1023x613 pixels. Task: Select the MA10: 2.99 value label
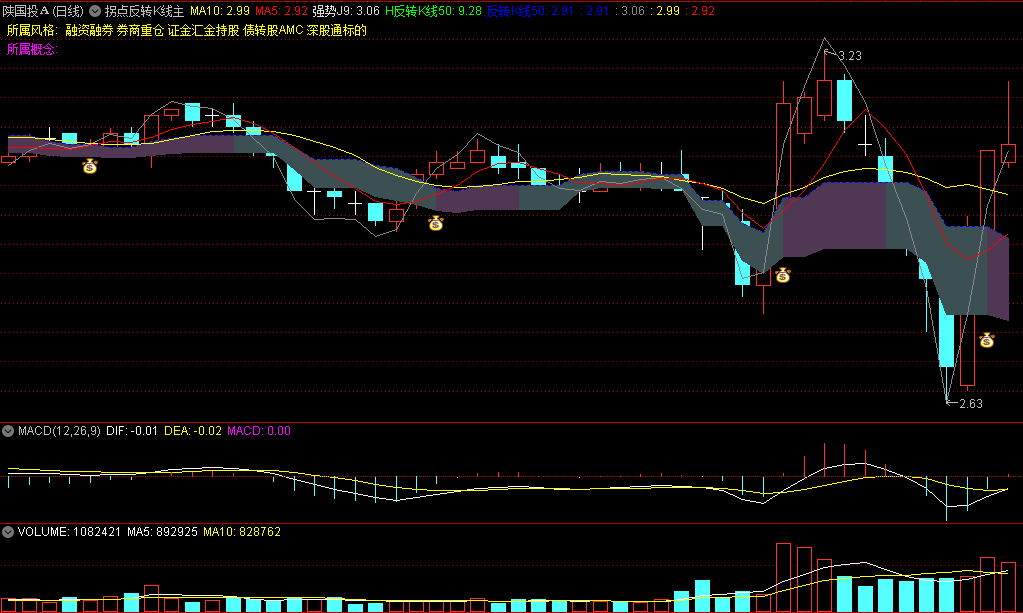(220, 11)
